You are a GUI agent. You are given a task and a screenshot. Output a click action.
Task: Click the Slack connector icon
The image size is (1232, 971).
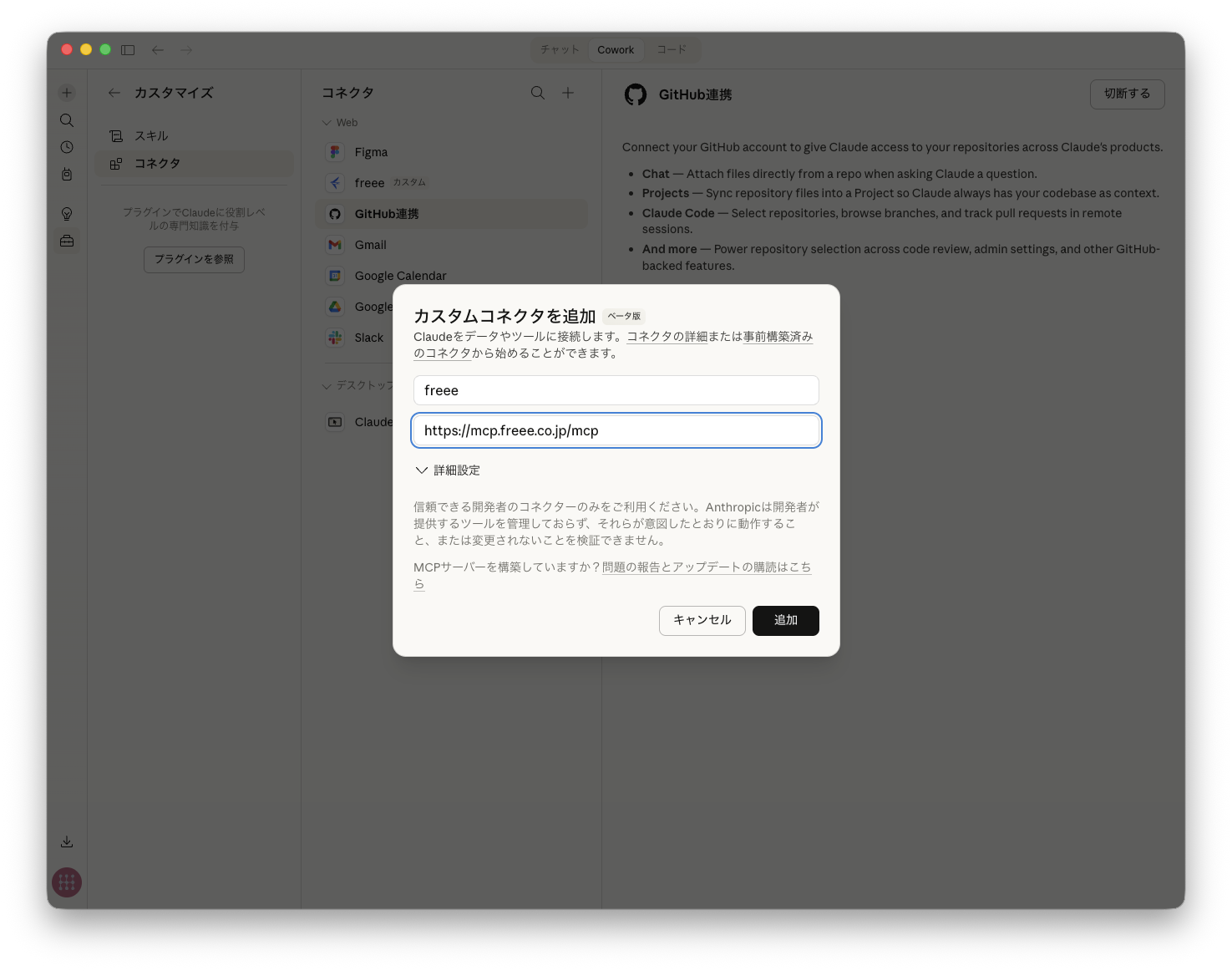(335, 338)
